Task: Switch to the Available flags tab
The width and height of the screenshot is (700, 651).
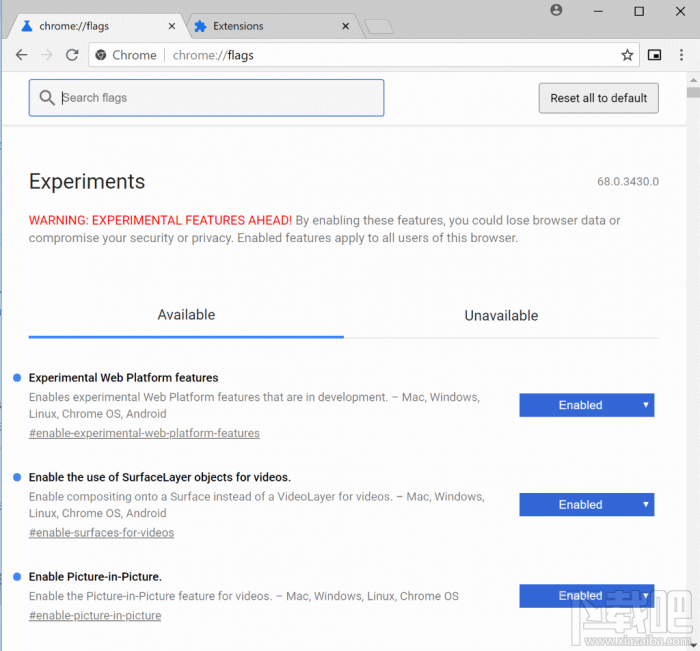Action: coord(186,315)
